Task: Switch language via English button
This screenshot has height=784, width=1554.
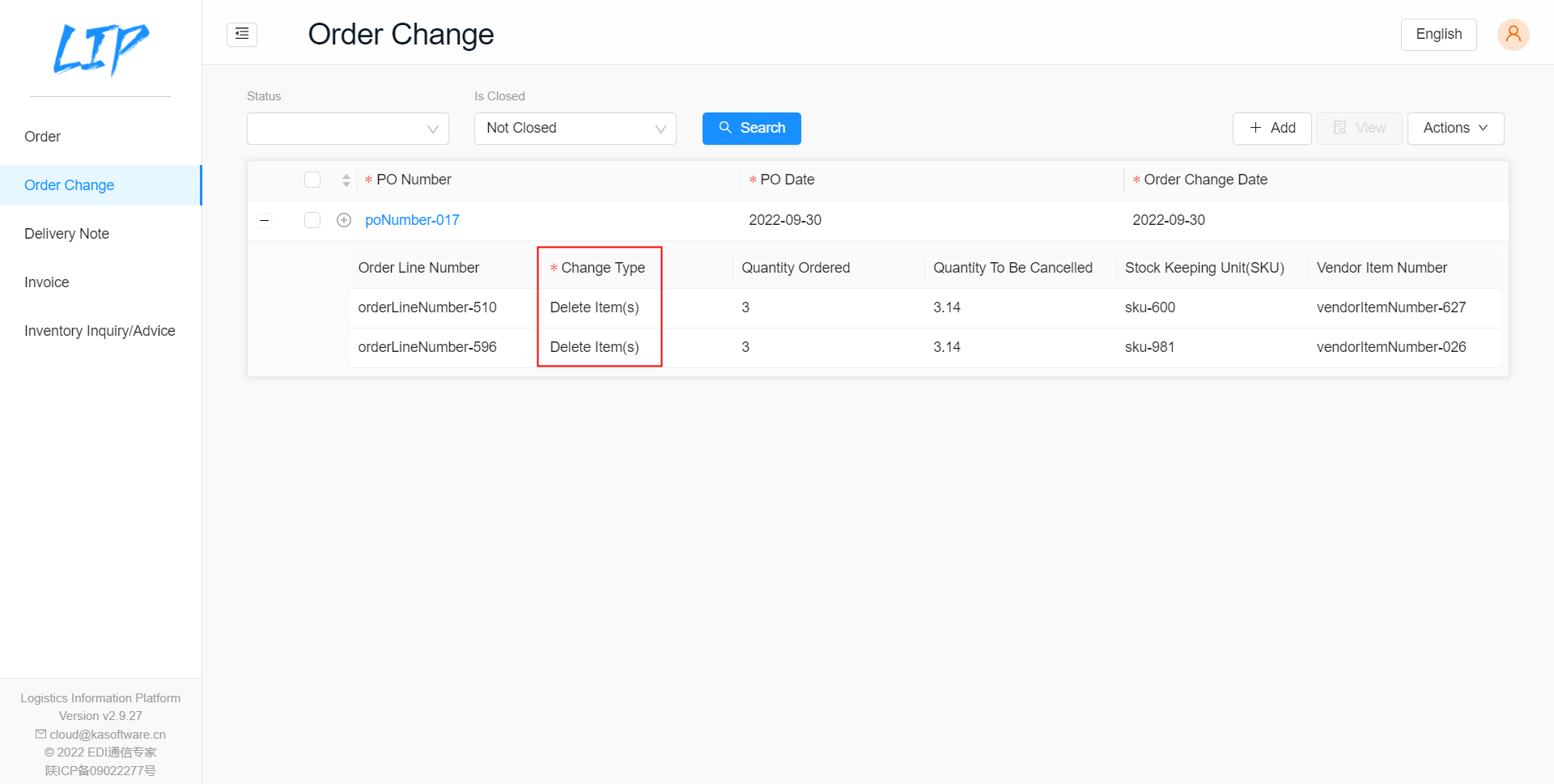Action: [1439, 35]
